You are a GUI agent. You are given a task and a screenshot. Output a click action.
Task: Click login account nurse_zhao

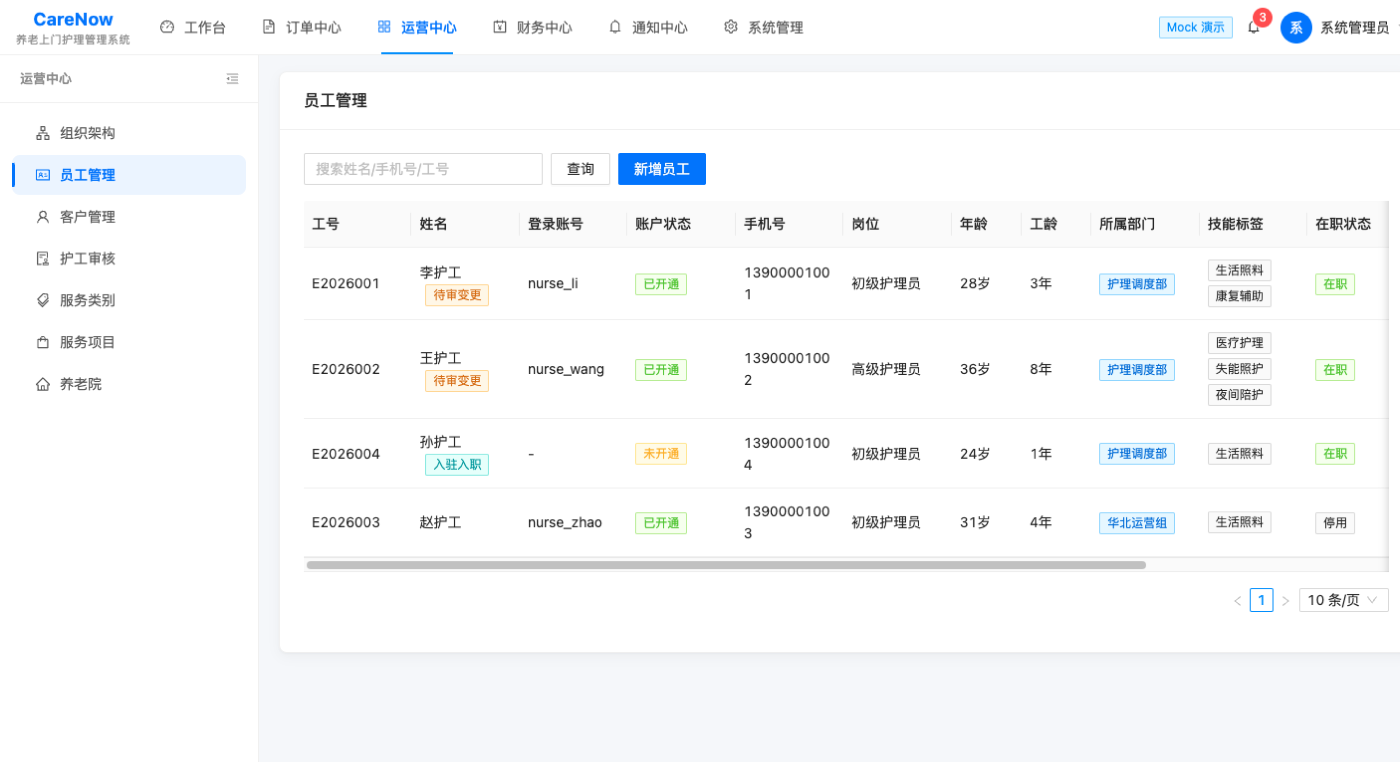tap(565, 522)
